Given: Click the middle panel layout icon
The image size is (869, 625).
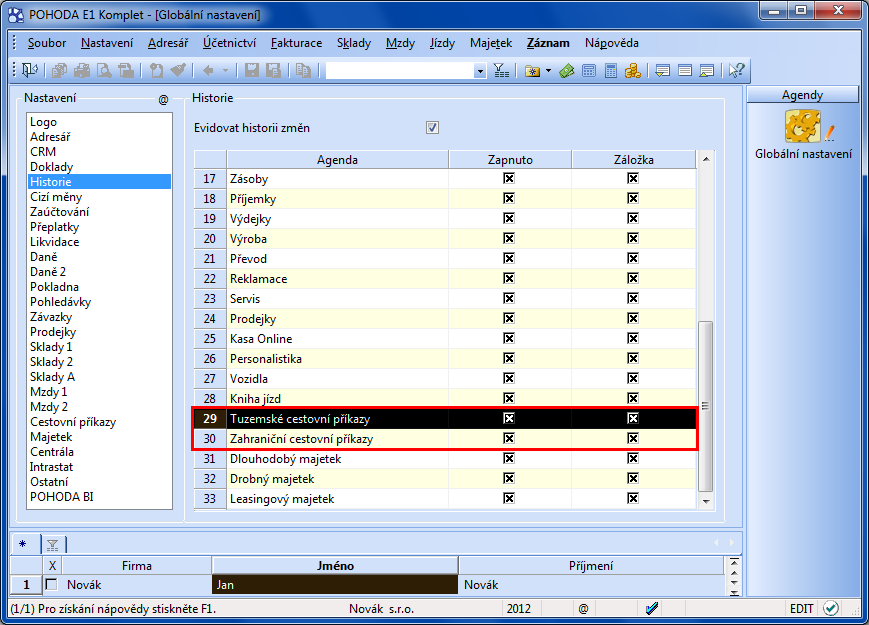Looking at the screenshot, I should [685, 70].
